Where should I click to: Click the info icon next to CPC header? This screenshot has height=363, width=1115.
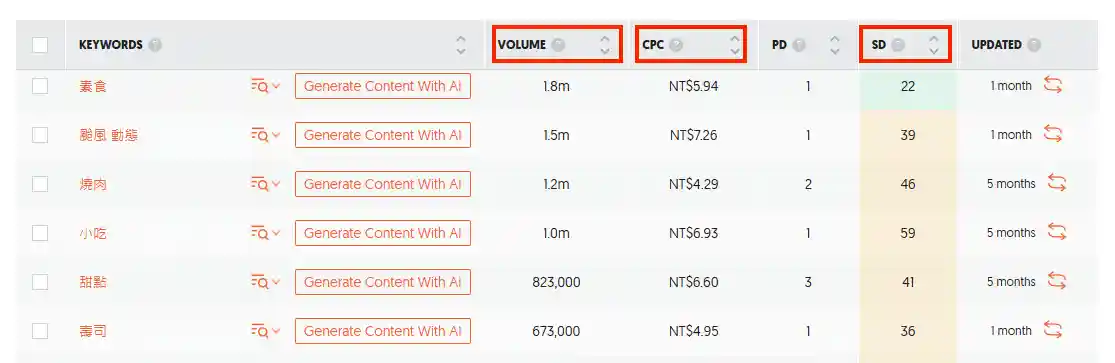676,45
